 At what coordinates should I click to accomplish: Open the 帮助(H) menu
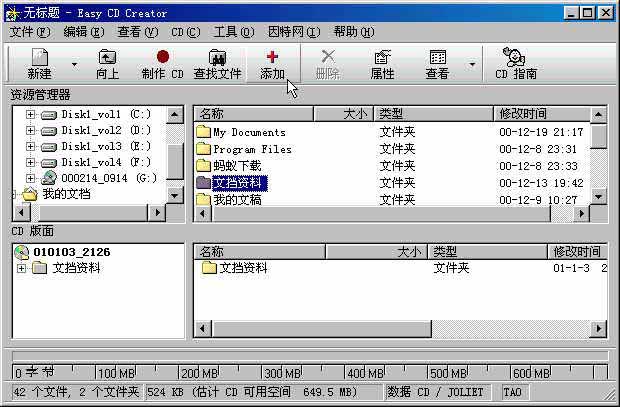(x=353, y=32)
